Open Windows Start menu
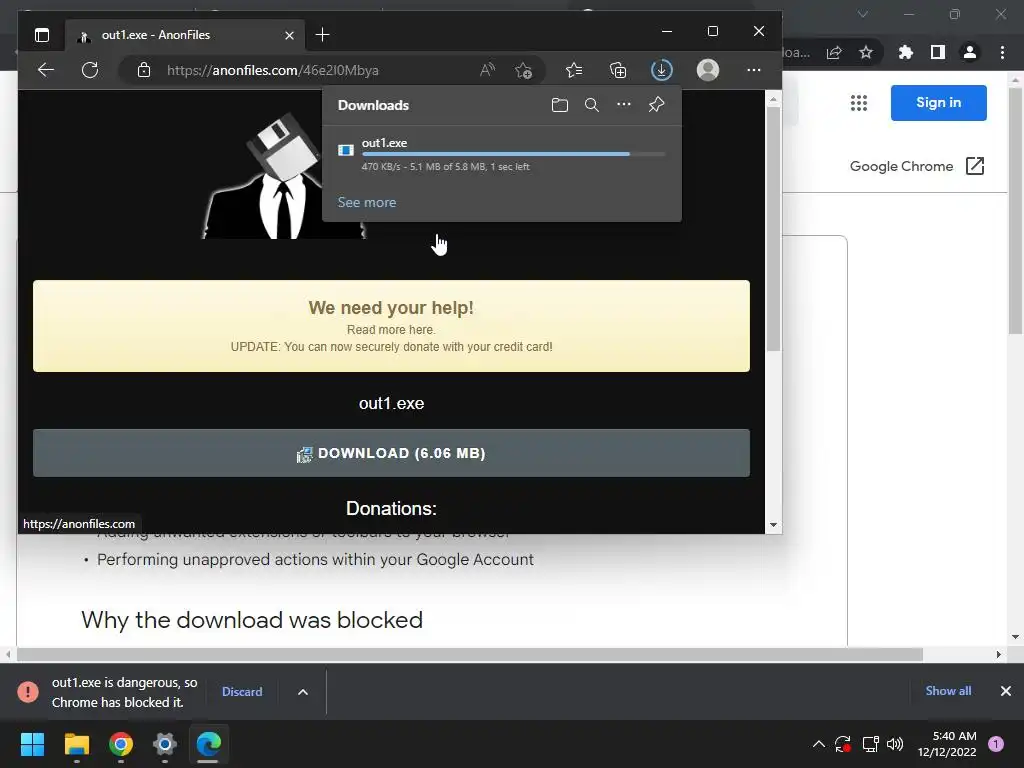The height and width of the screenshot is (768, 1024). pos(32,744)
